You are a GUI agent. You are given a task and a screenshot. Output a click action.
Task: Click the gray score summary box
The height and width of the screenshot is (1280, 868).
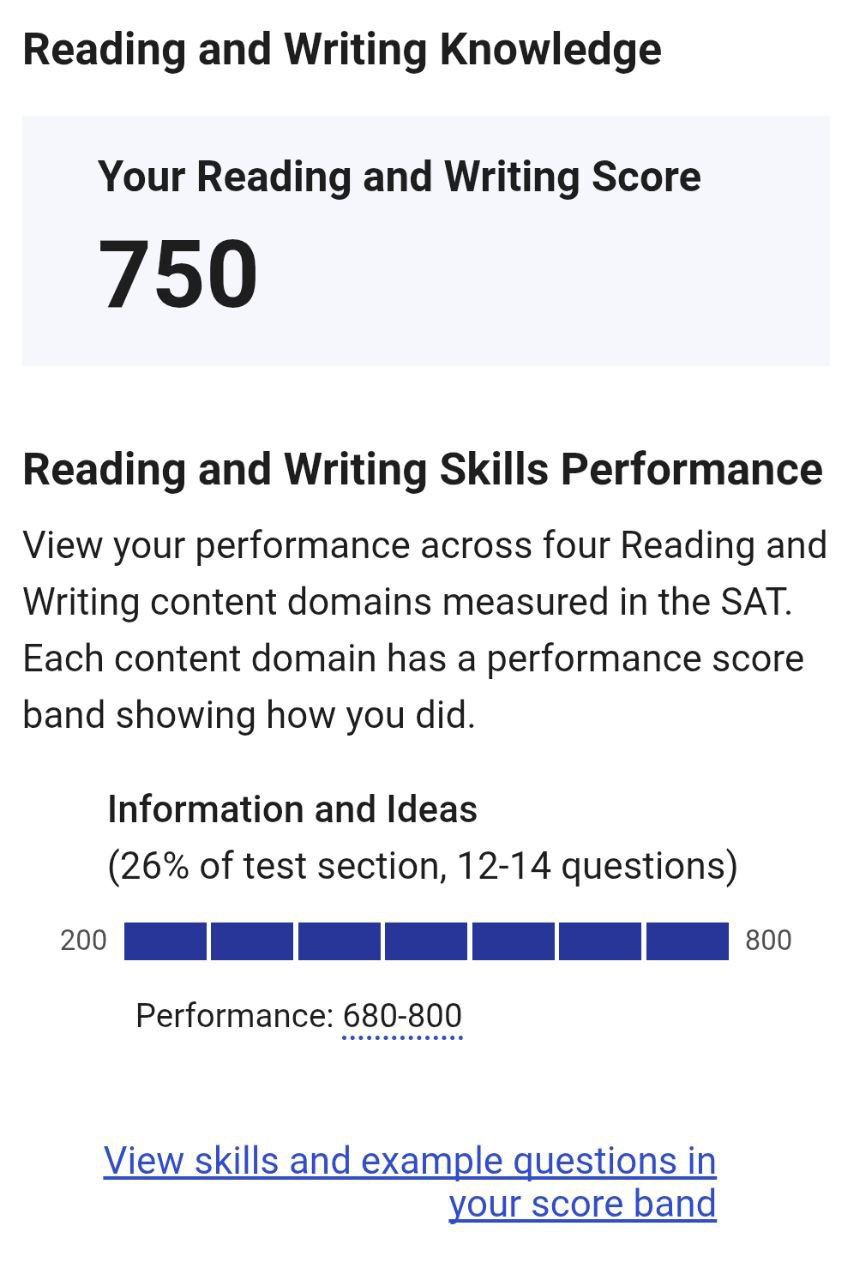coord(427,240)
